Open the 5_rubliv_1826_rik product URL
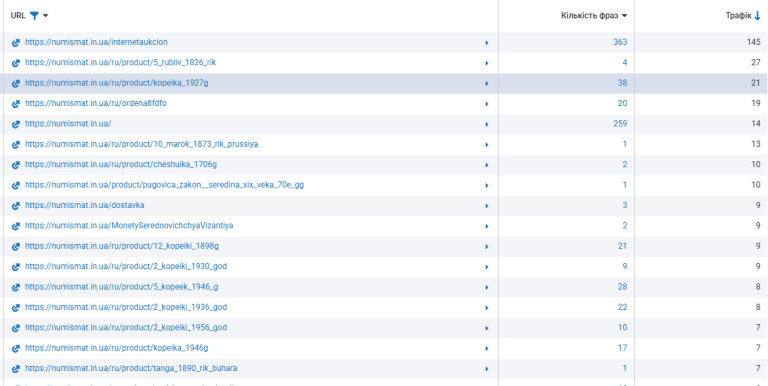The height and width of the screenshot is (386, 768). pos(120,63)
